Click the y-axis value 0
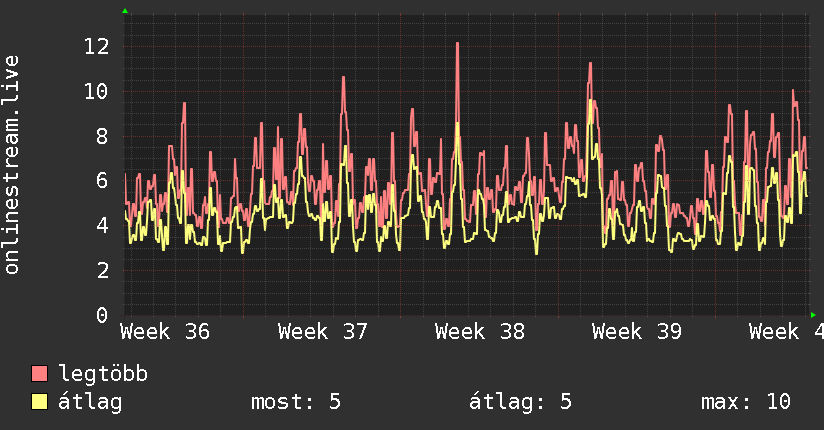This screenshot has height=430, width=824. [x=103, y=315]
